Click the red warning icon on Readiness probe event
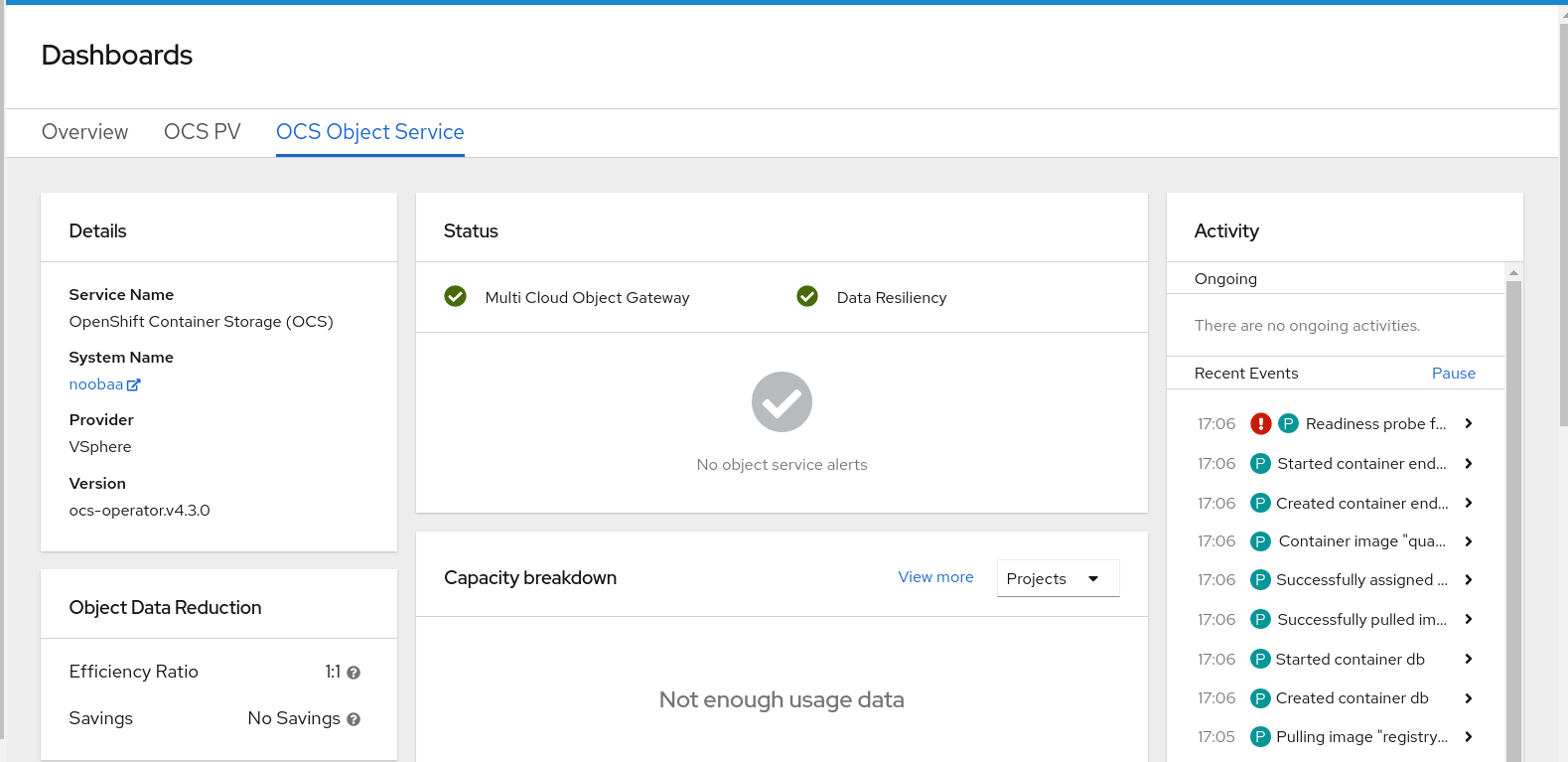1568x762 pixels. (1261, 423)
